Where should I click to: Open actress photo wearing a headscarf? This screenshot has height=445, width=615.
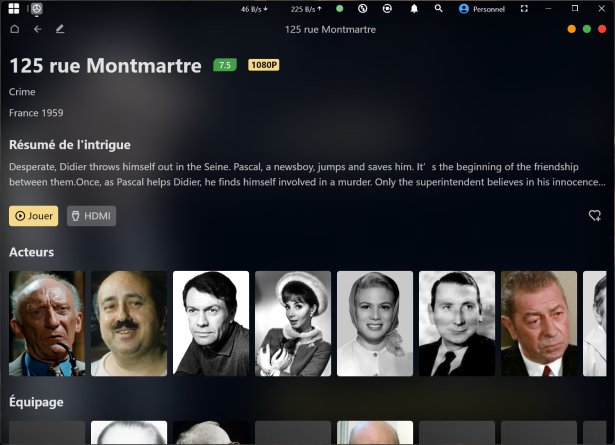[x=375, y=323]
